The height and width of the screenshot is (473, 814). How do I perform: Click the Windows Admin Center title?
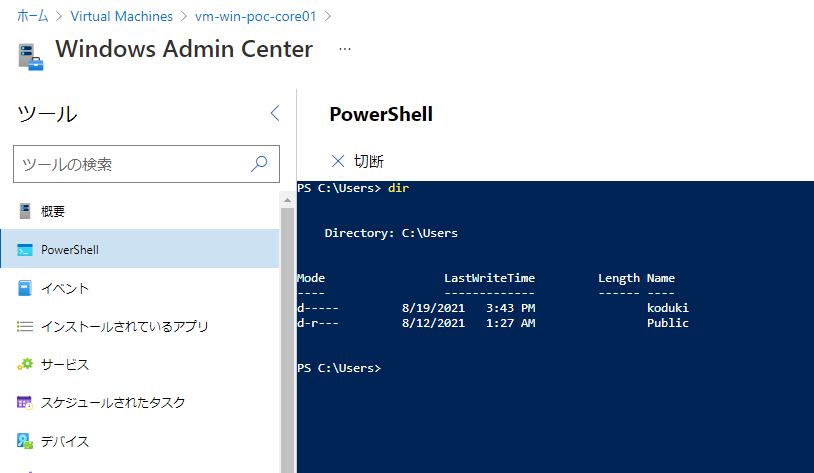[184, 49]
